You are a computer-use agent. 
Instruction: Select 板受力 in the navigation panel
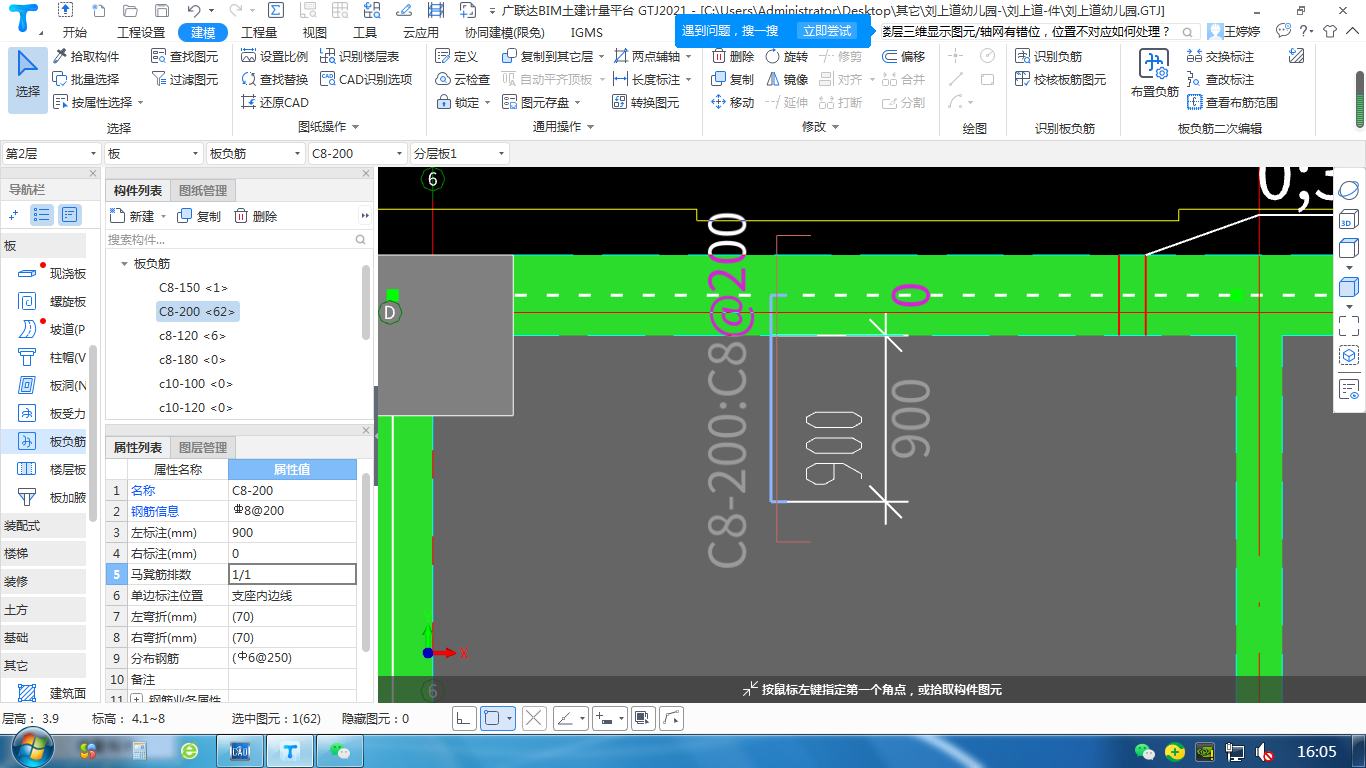click(x=53, y=413)
